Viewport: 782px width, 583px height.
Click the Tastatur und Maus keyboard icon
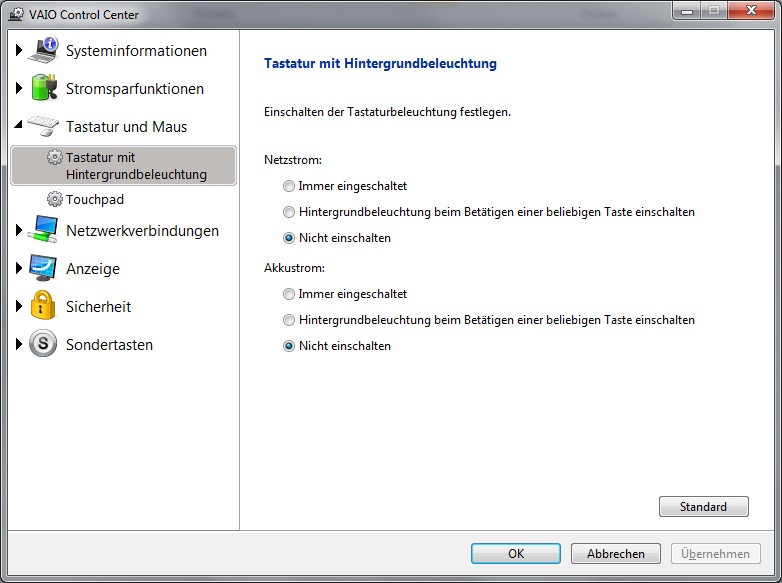(43, 126)
